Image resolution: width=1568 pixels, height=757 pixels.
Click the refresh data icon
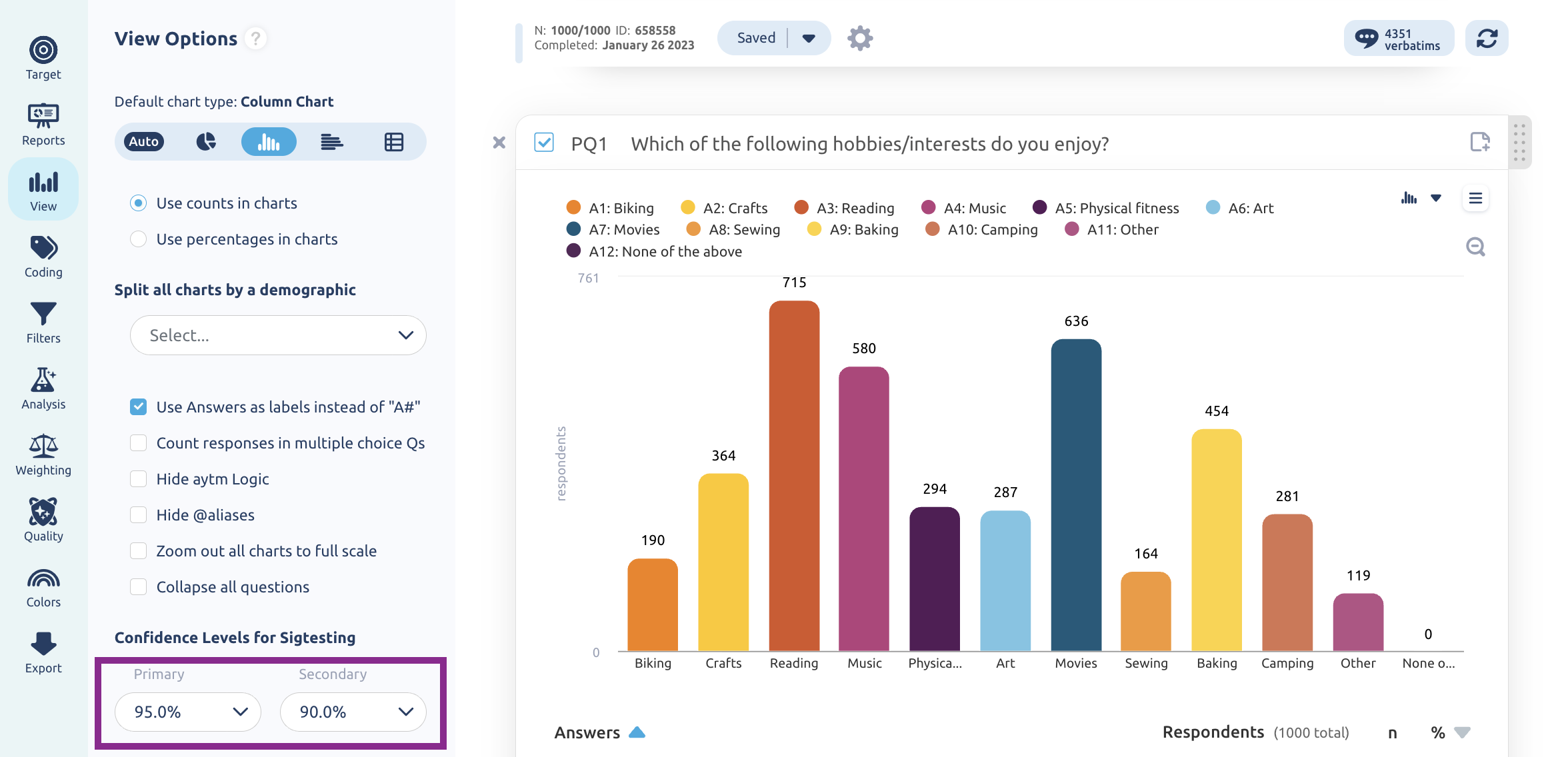[x=1487, y=38]
